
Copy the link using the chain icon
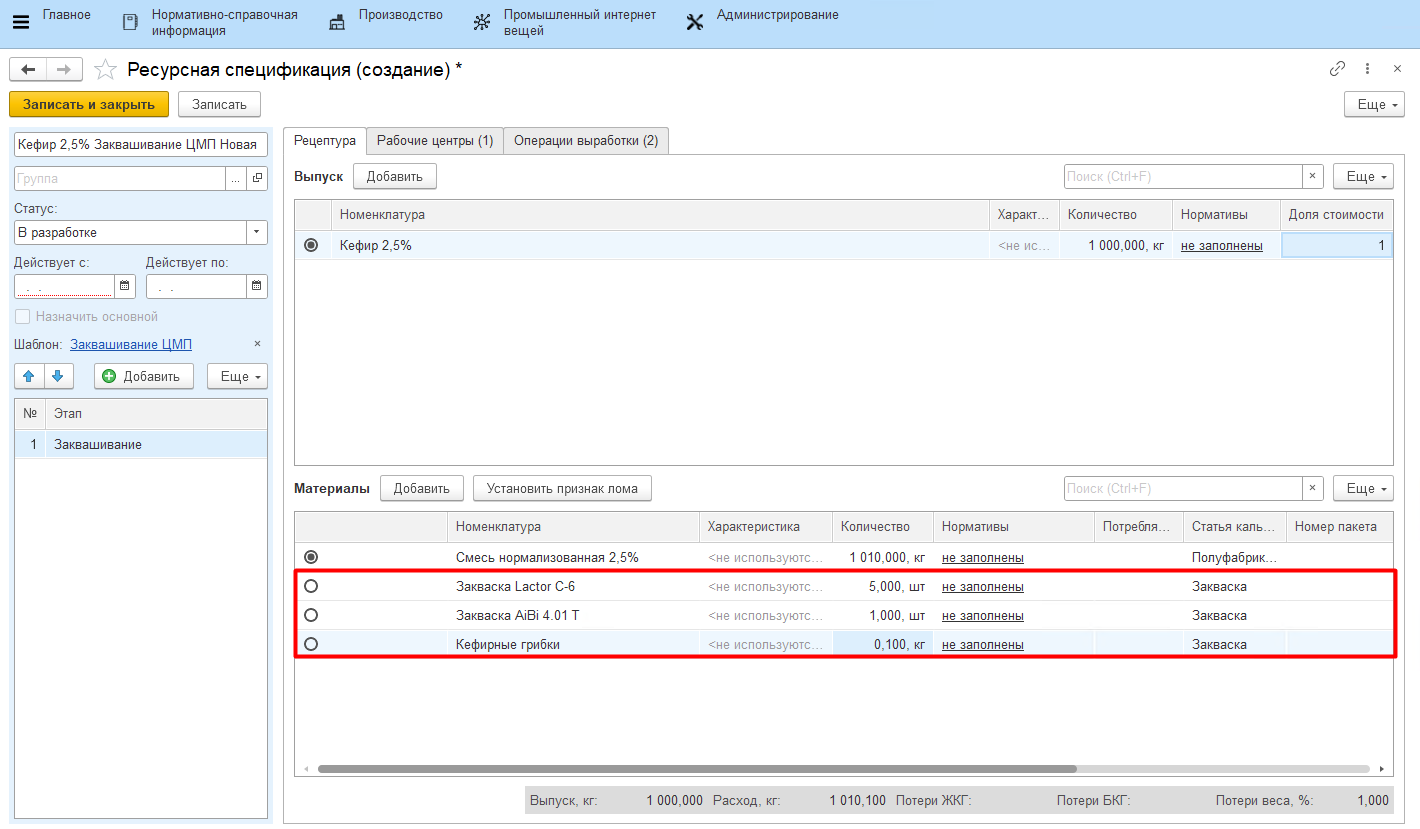click(1337, 69)
